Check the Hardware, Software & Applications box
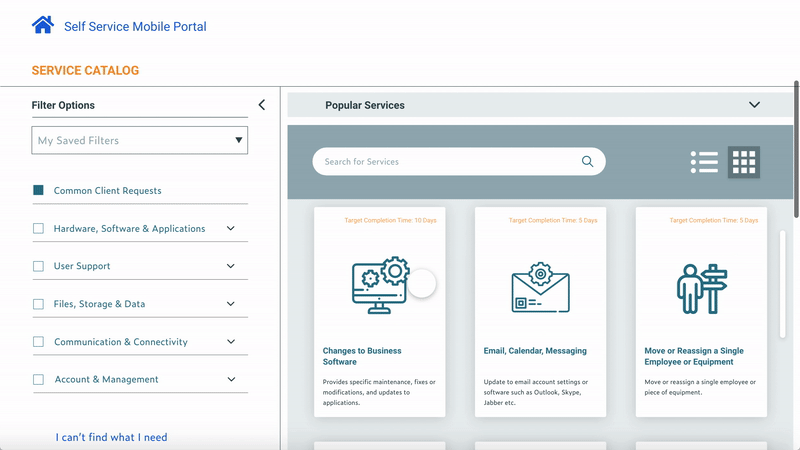The height and width of the screenshot is (450, 800). (38, 229)
